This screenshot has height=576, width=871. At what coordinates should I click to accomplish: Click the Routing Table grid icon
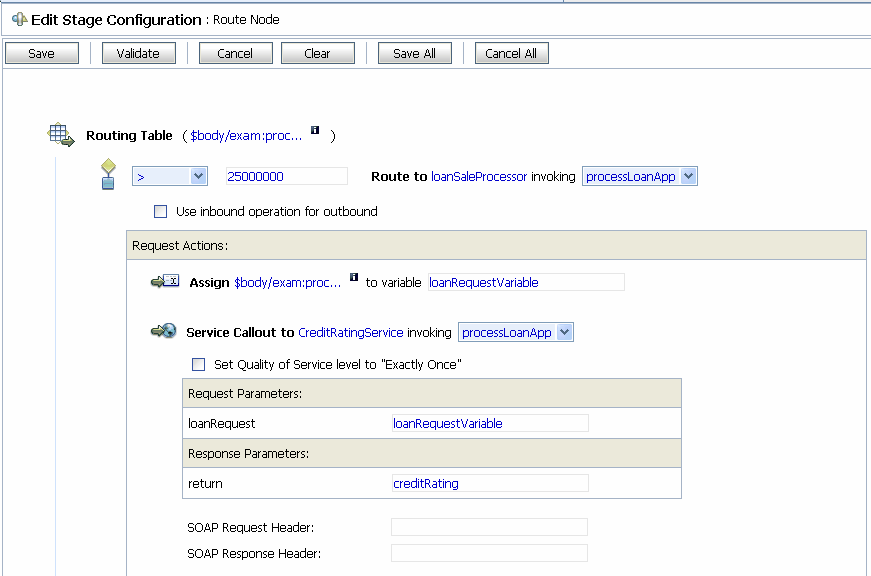pyautogui.click(x=61, y=135)
